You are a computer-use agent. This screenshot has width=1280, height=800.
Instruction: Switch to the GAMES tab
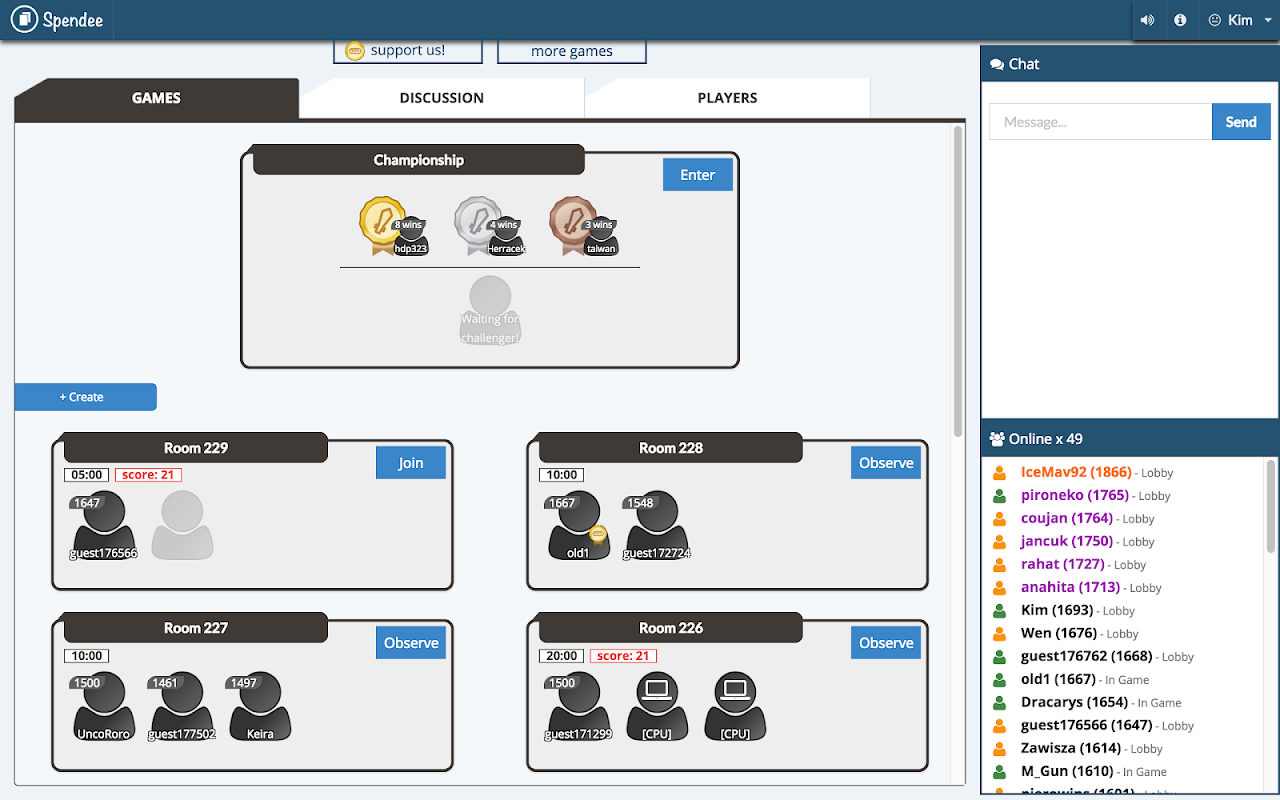pos(156,98)
